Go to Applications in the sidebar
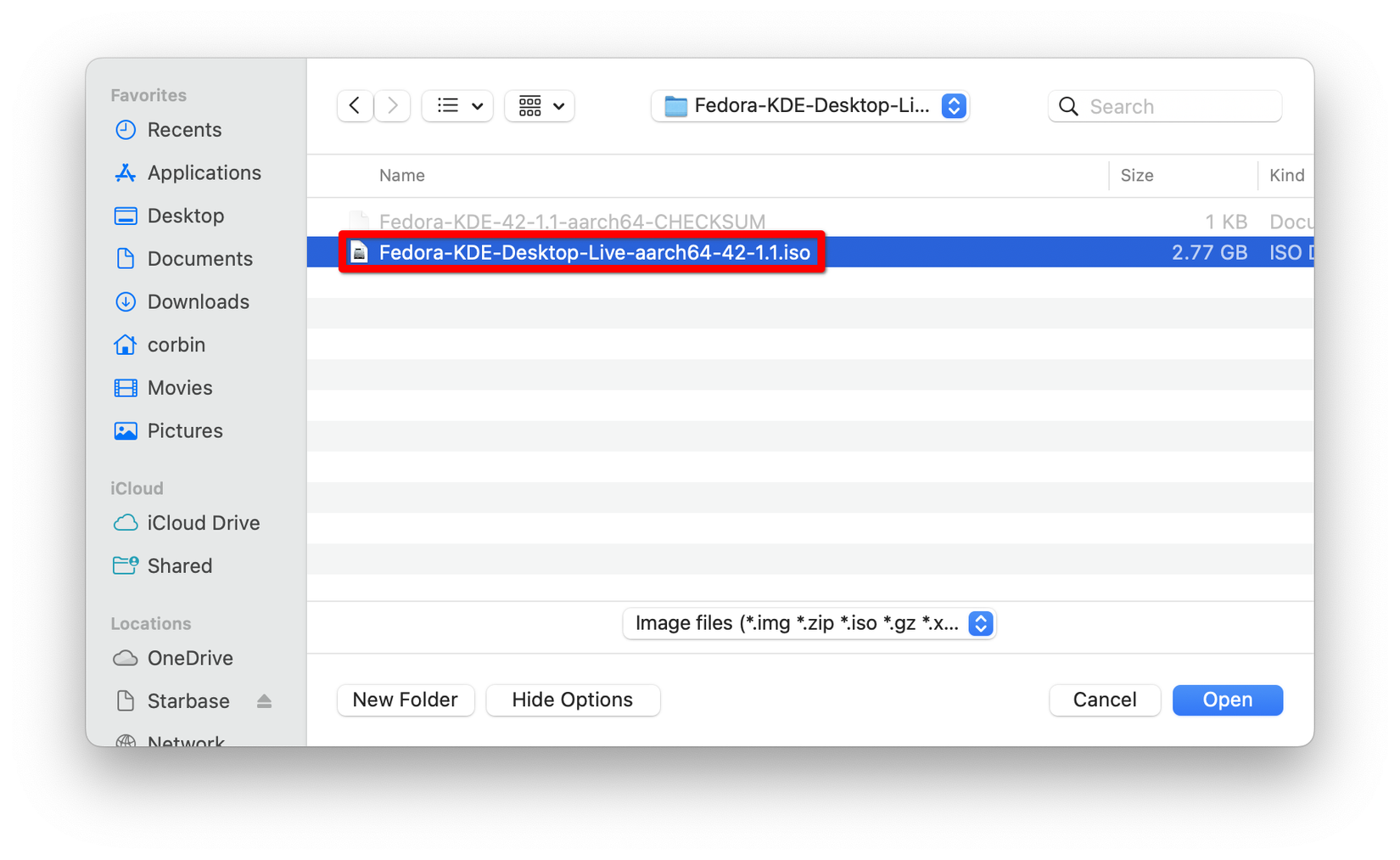1400x860 pixels. point(204,173)
